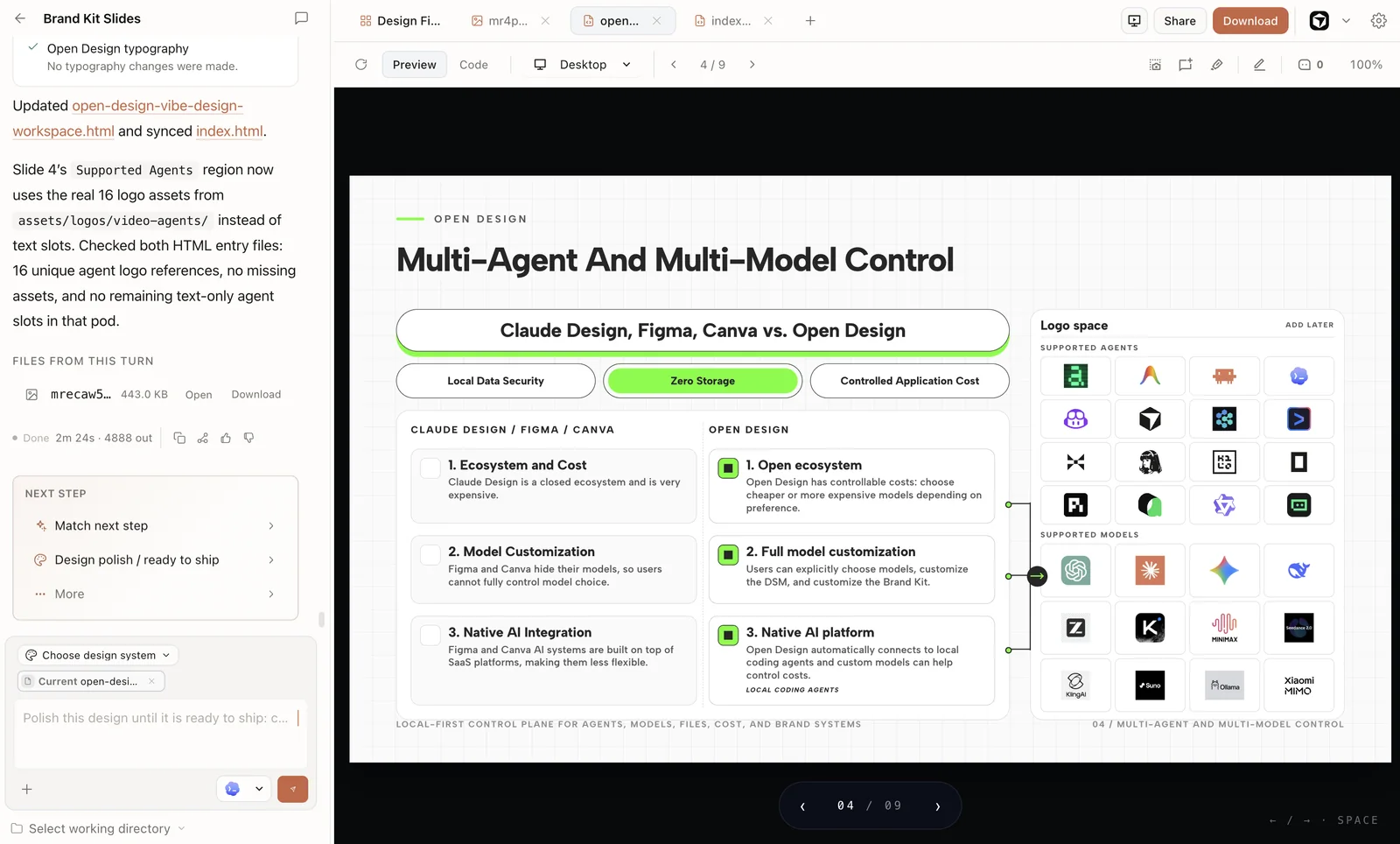Screen dimensions: 1400x844
Task: Click the hexagon account avatar icon
Action: pyautogui.click(x=1319, y=21)
